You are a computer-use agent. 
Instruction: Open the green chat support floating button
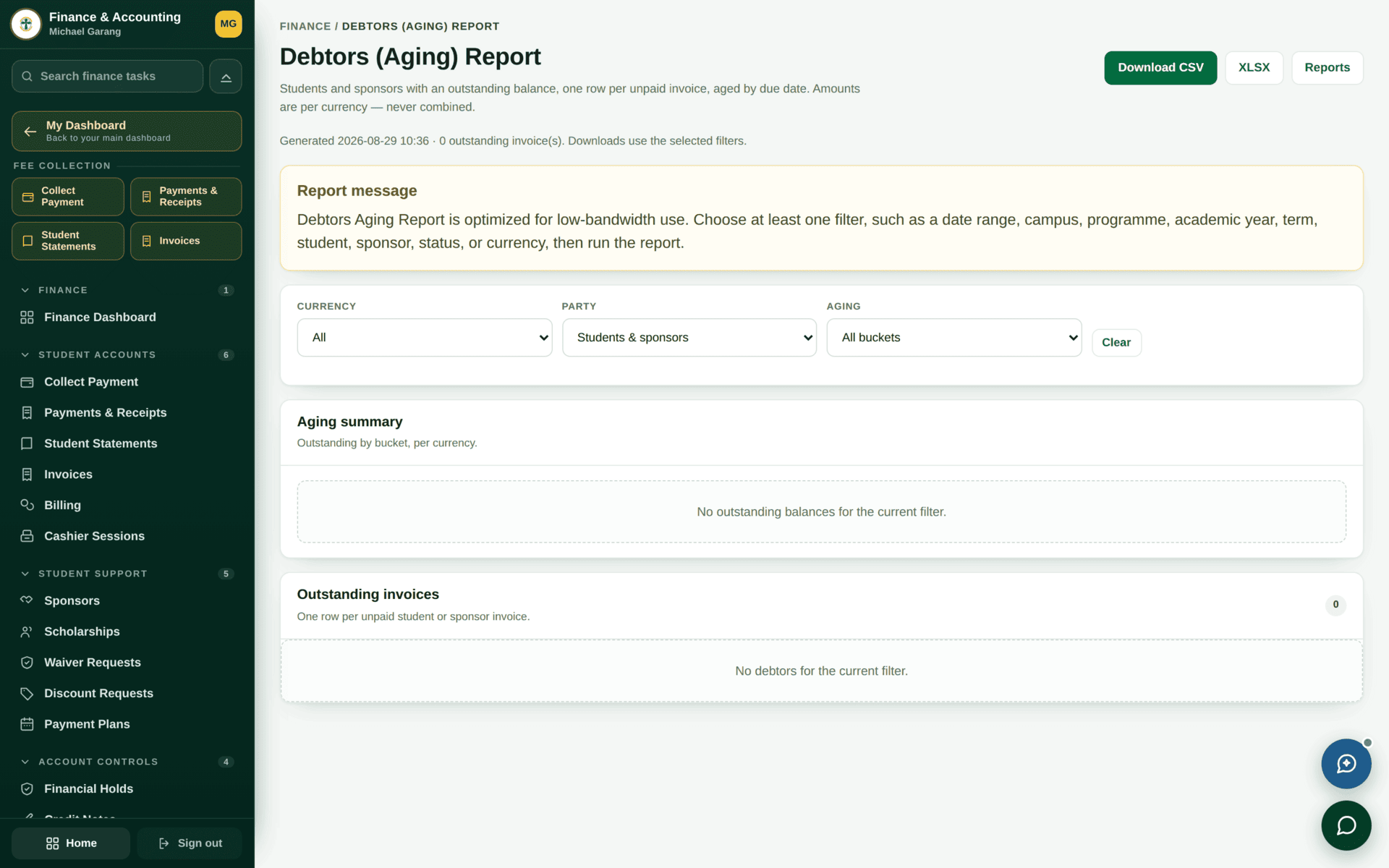[1346, 825]
